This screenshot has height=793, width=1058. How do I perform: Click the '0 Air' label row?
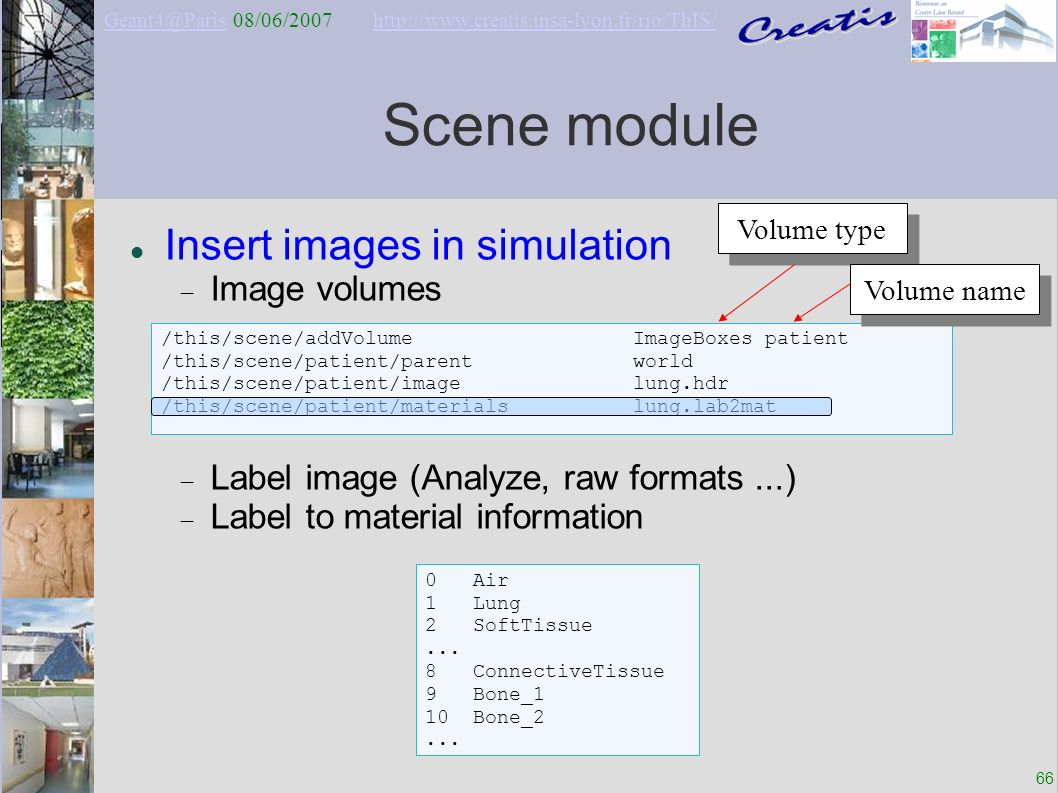[467, 580]
